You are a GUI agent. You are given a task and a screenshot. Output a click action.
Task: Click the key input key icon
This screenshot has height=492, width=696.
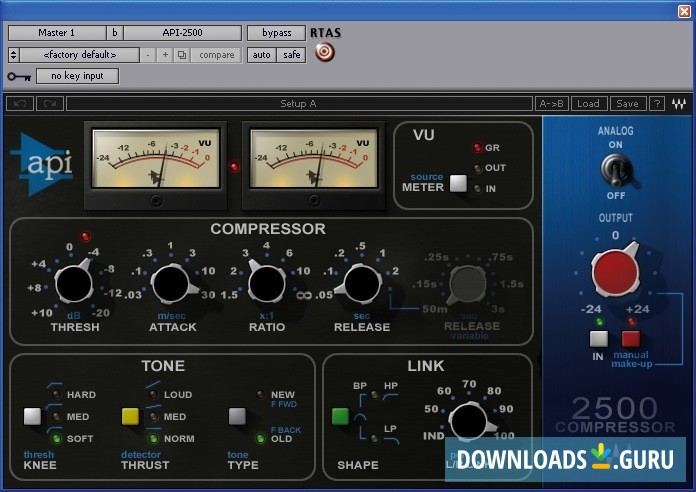pos(18,76)
